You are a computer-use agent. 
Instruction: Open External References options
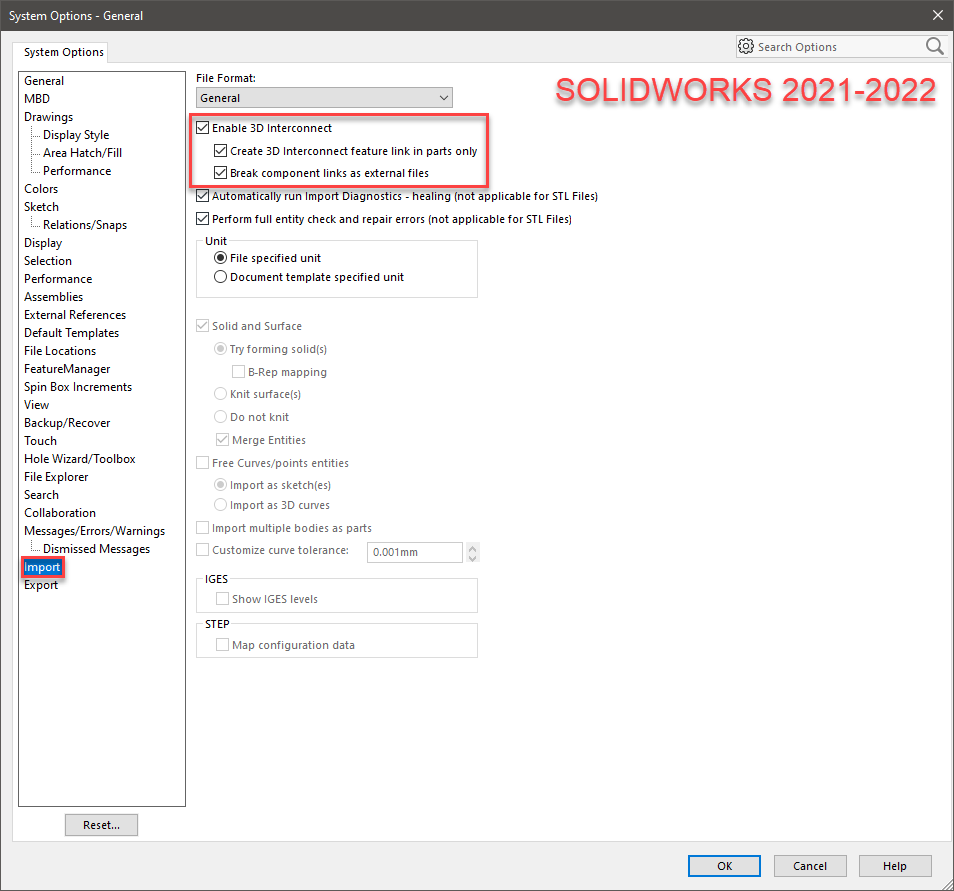75,315
